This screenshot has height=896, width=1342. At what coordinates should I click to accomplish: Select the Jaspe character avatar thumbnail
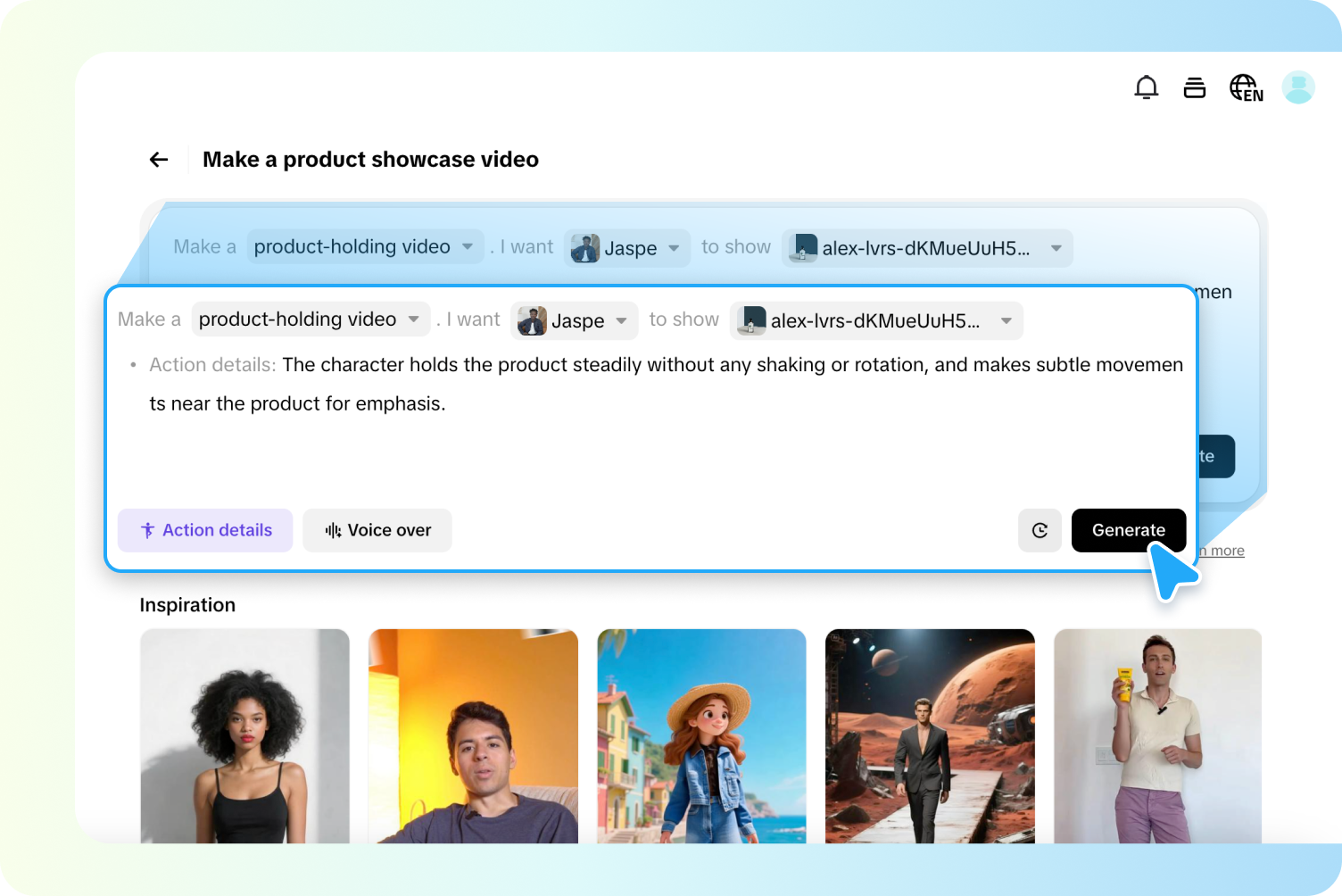[532, 320]
